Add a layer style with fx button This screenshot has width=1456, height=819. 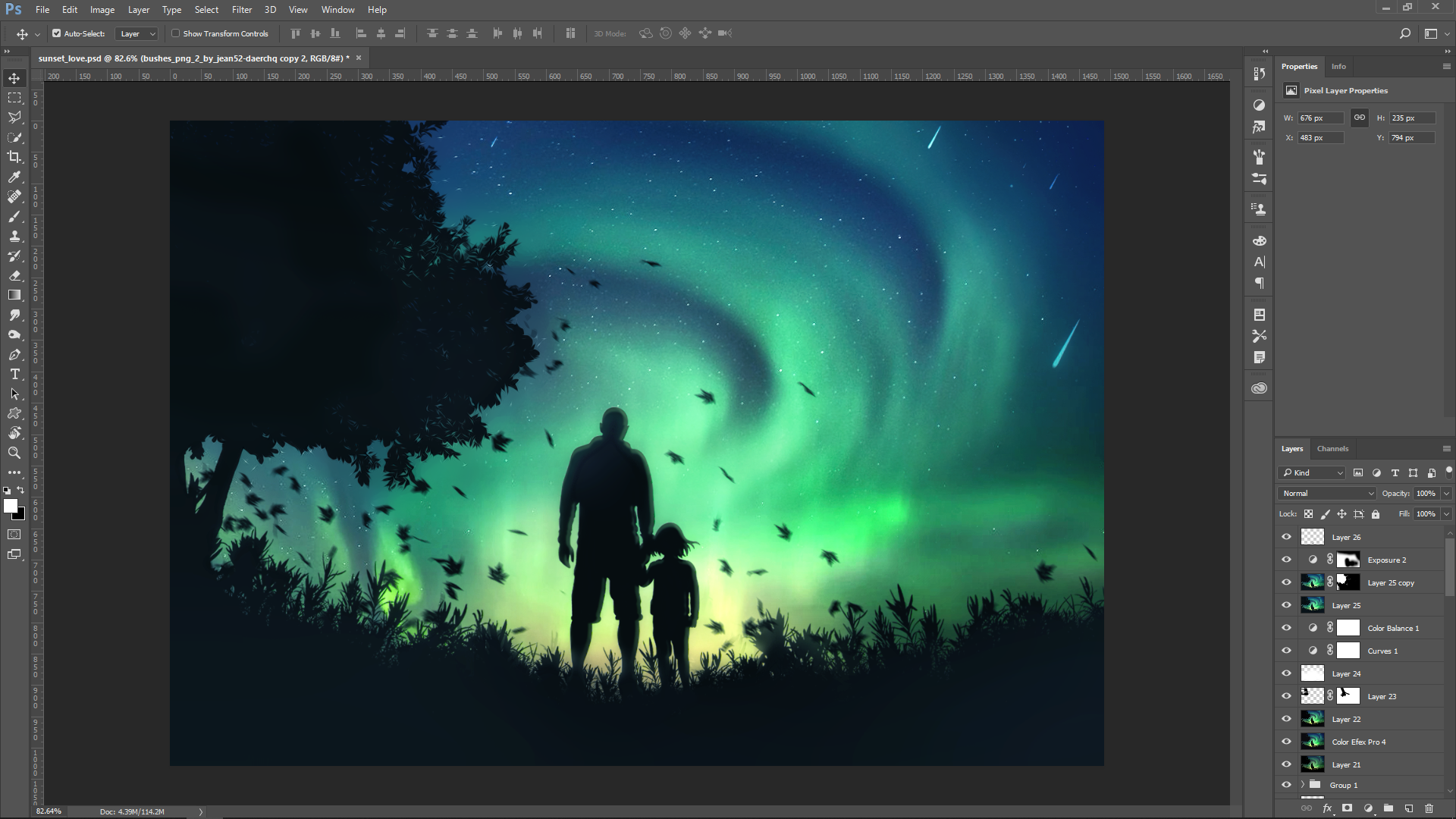[1328, 808]
